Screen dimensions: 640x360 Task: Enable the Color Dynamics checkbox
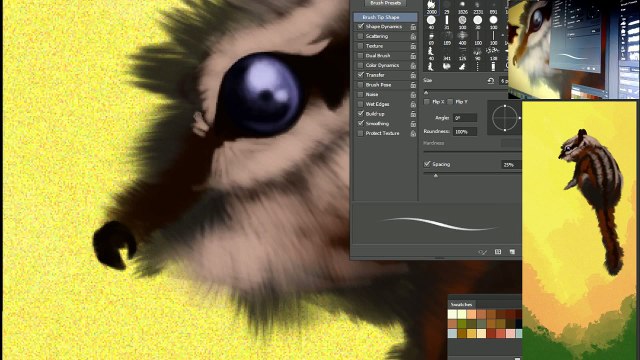[x=360, y=65]
